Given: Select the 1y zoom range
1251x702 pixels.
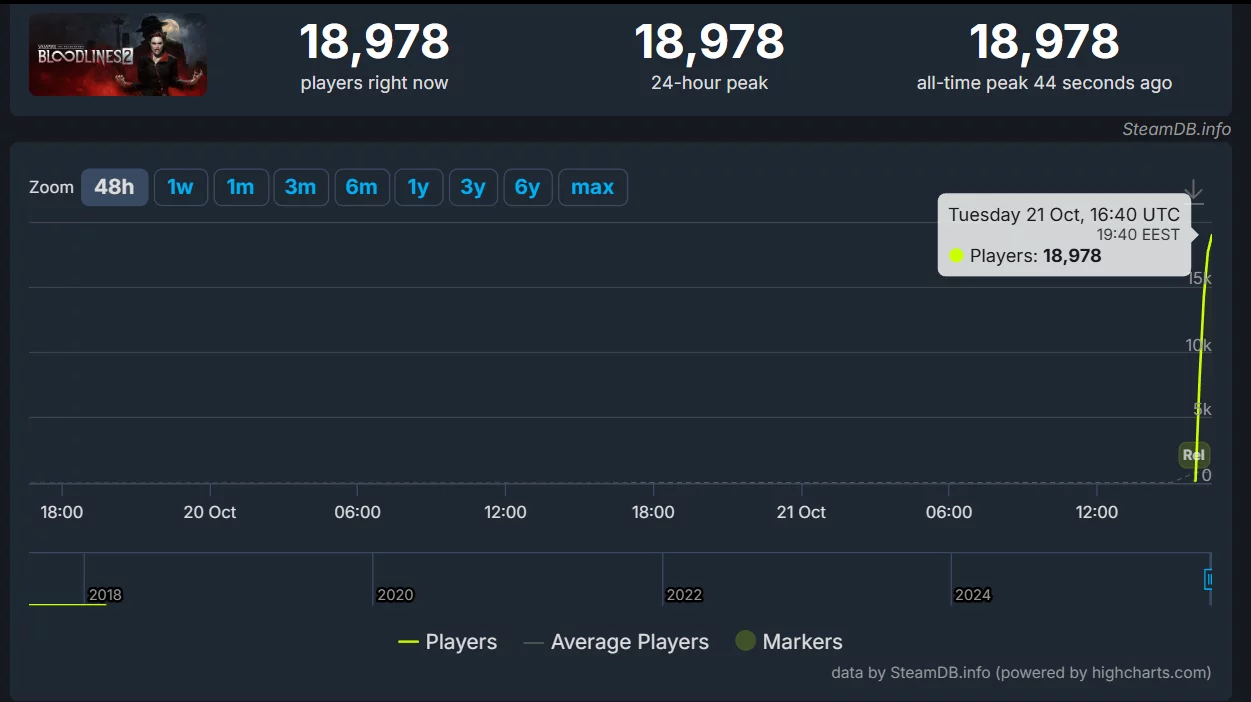Looking at the screenshot, I should coord(418,187).
